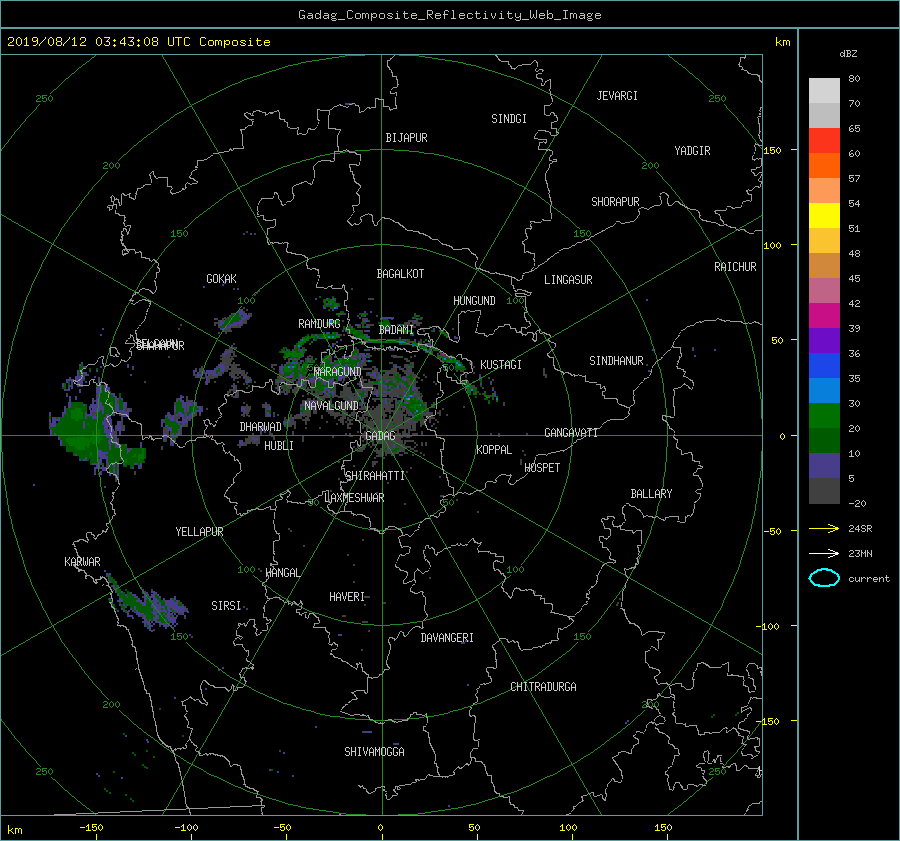Click the KUSTAGI city label
The image size is (900, 841).
pos(501,365)
